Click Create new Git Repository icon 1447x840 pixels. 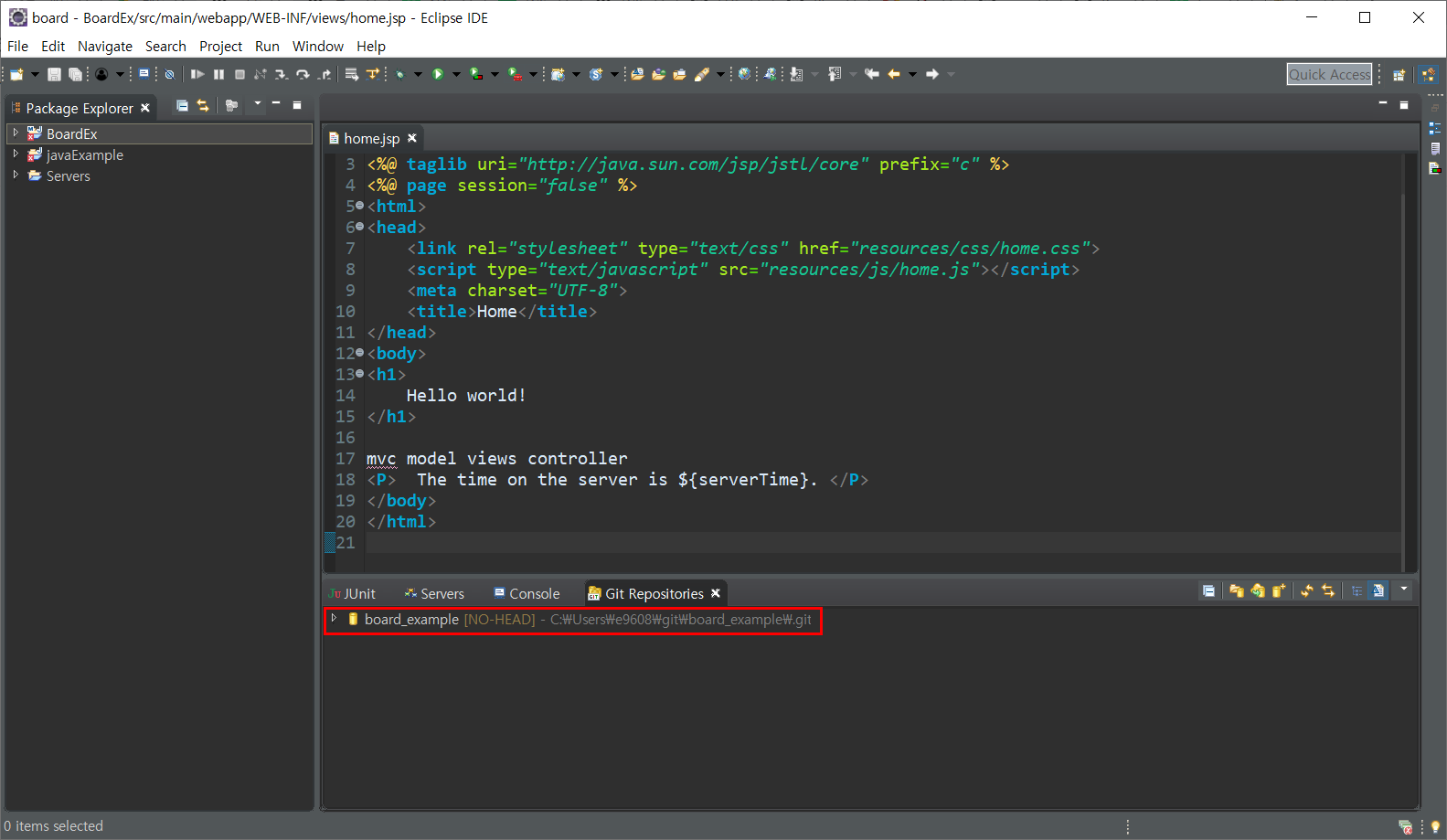[x=1279, y=591]
